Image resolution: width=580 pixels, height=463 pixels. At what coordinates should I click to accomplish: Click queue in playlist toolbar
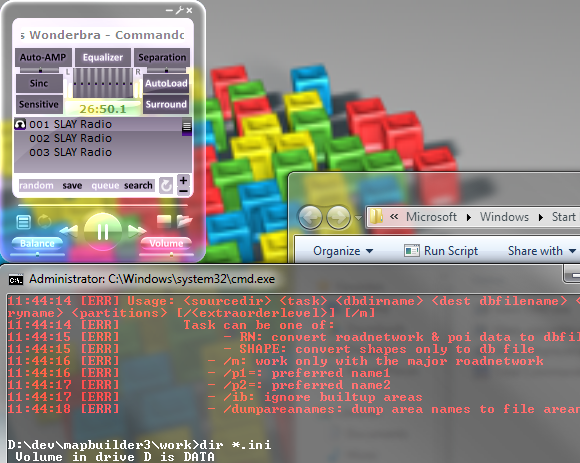[x=105, y=185]
